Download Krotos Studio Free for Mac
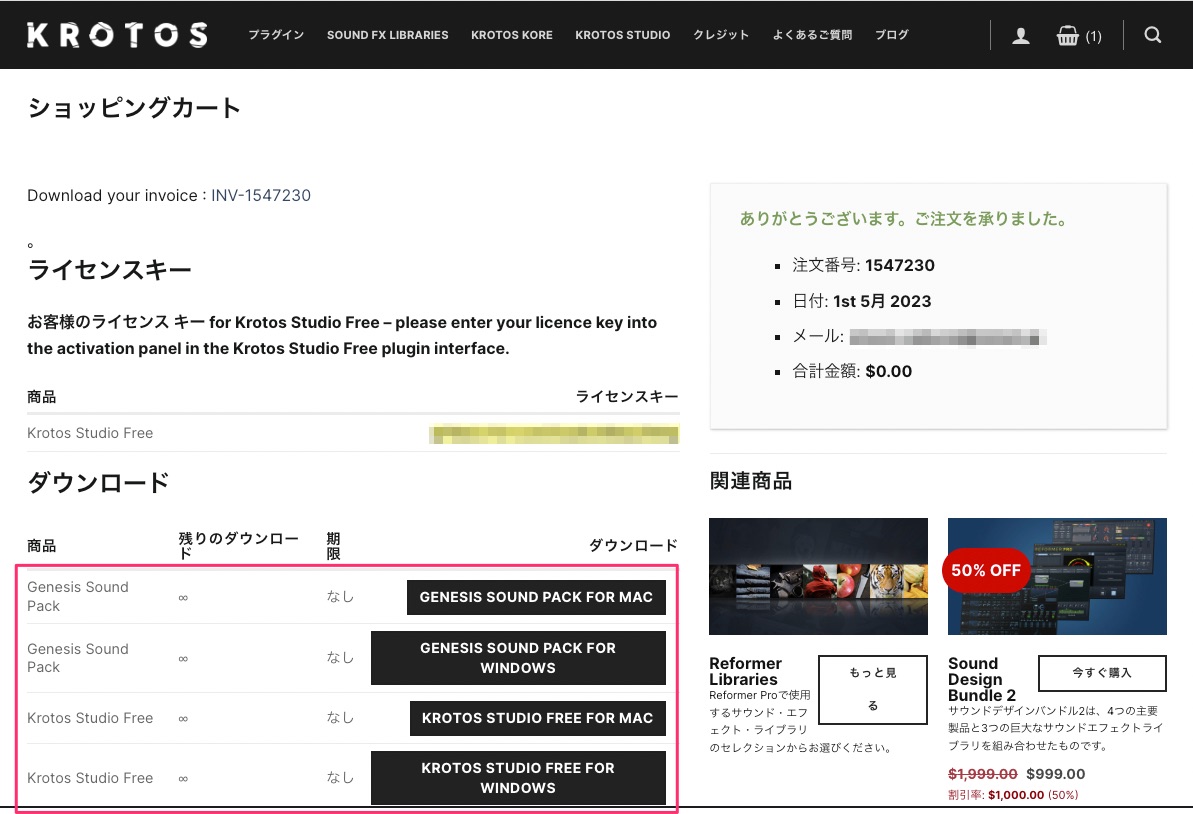The width and height of the screenshot is (1193, 814). pos(538,718)
